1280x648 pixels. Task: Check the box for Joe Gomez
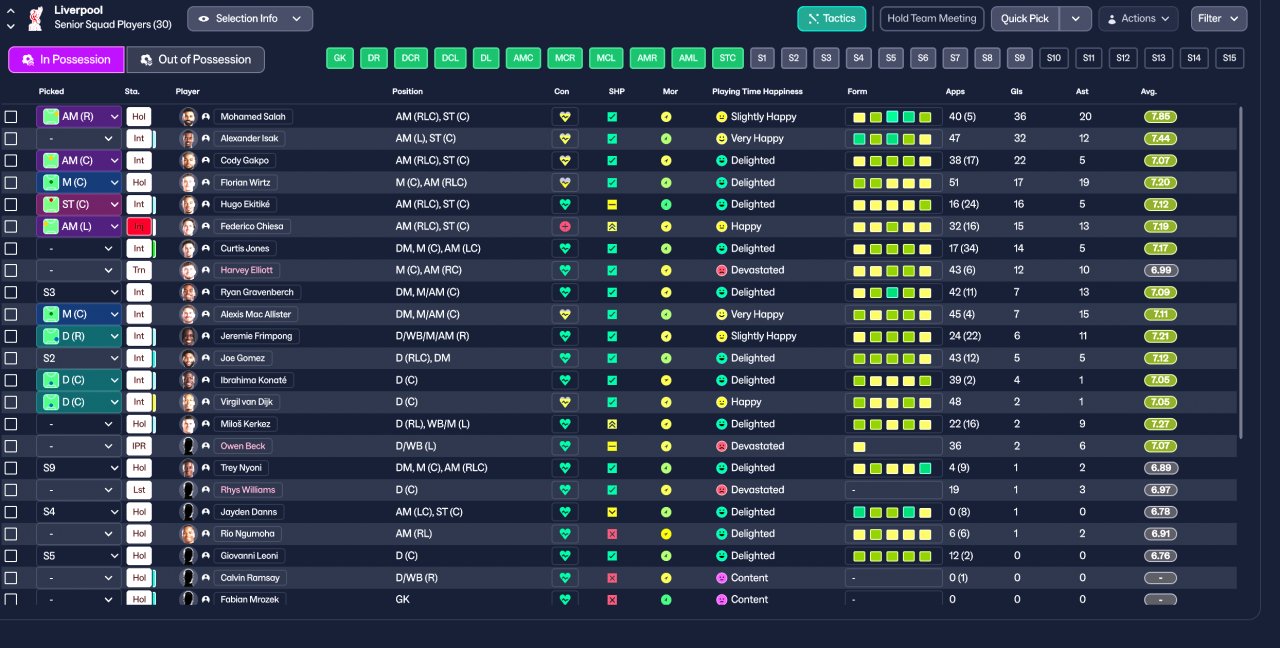click(x=11, y=358)
